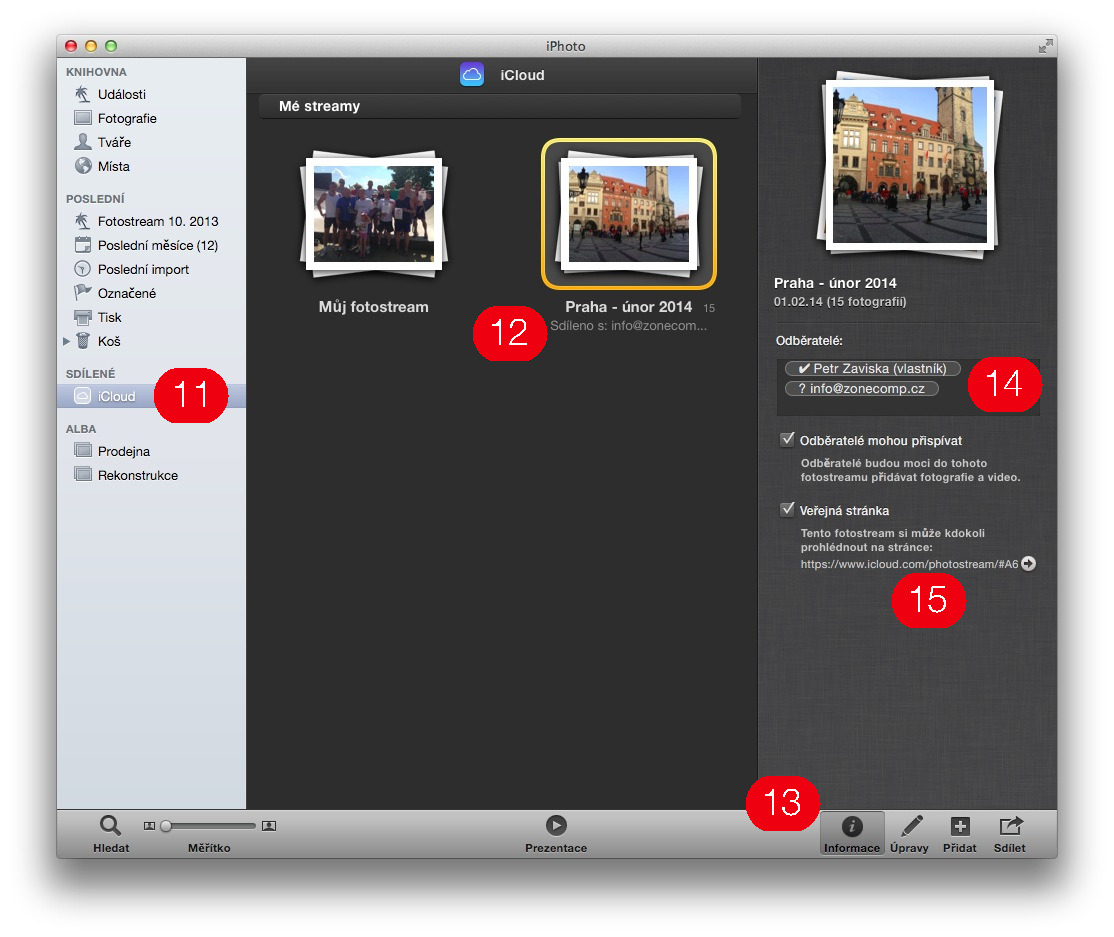Select iCloud under Sdílené
The image size is (1114, 937).
116,396
